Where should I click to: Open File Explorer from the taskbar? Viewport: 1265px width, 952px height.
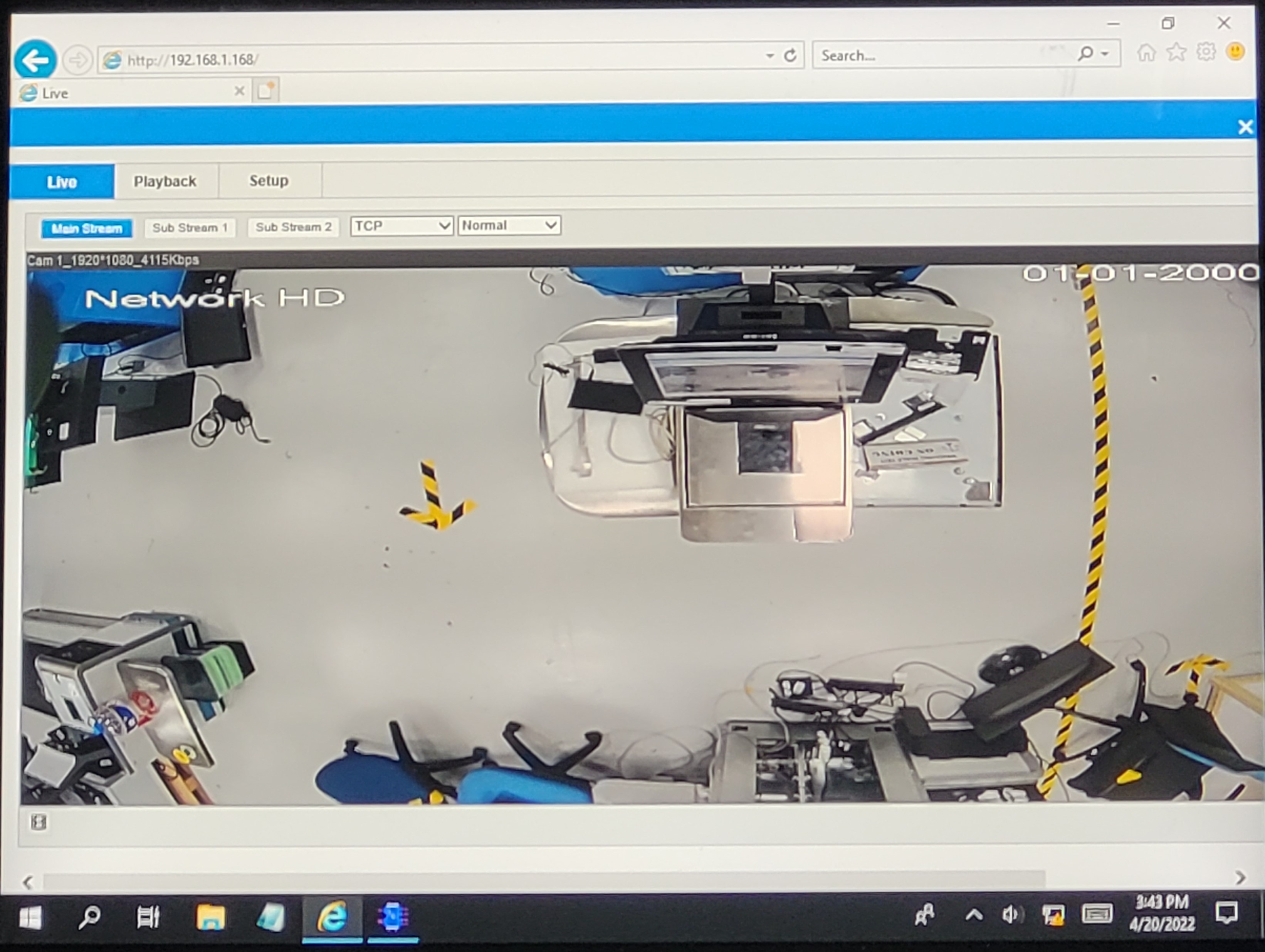pyautogui.click(x=210, y=918)
